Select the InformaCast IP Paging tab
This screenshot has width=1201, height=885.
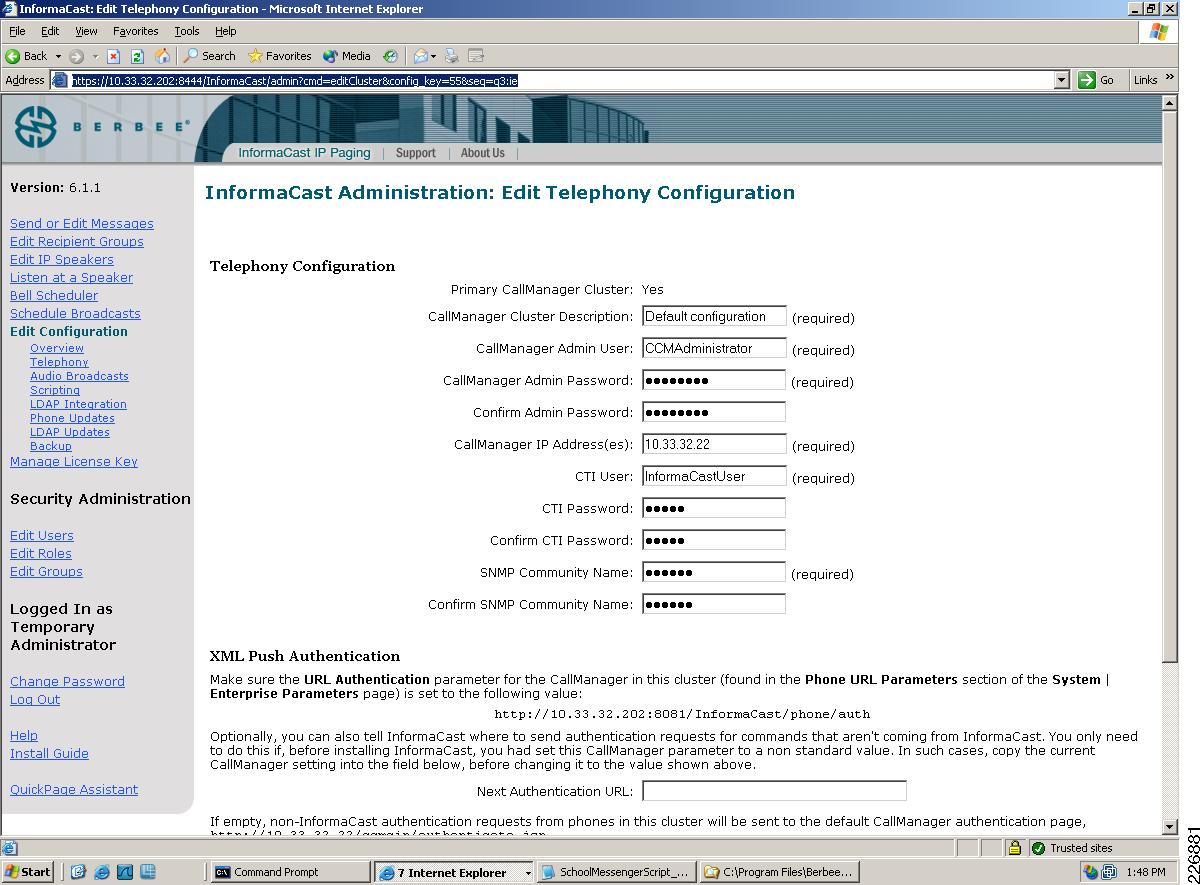coord(304,153)
